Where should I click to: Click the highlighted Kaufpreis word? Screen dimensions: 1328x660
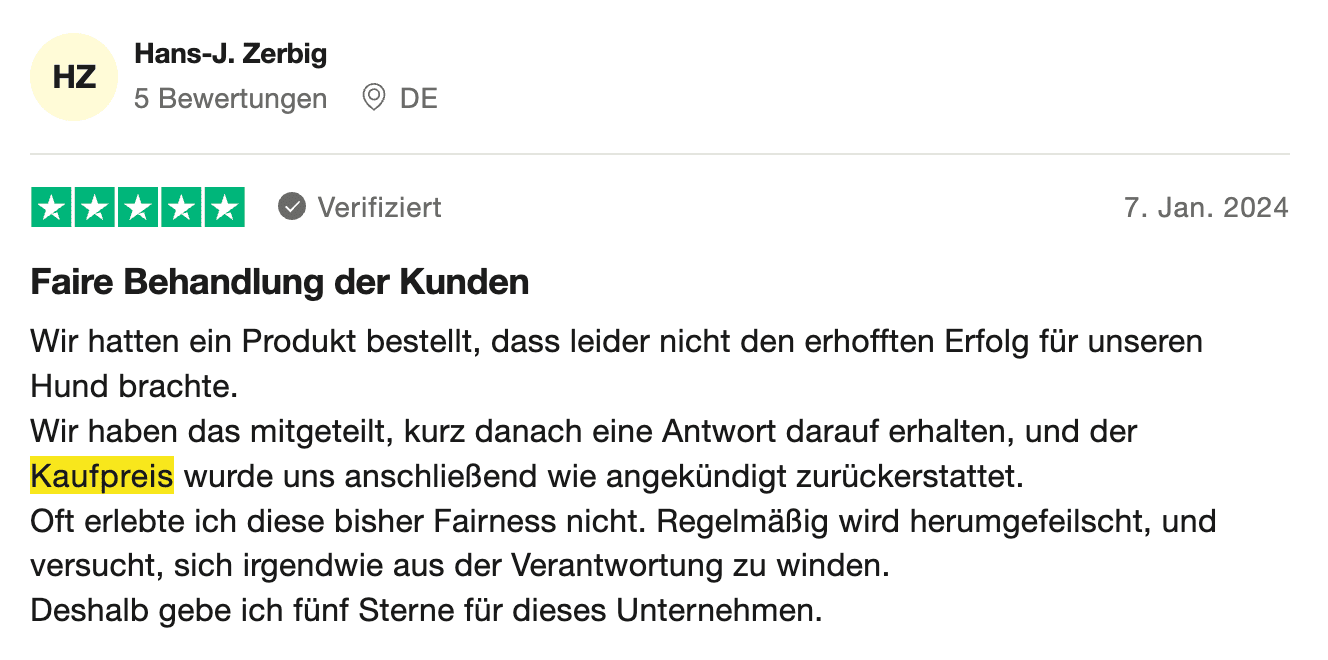click(x=102, y=476)
